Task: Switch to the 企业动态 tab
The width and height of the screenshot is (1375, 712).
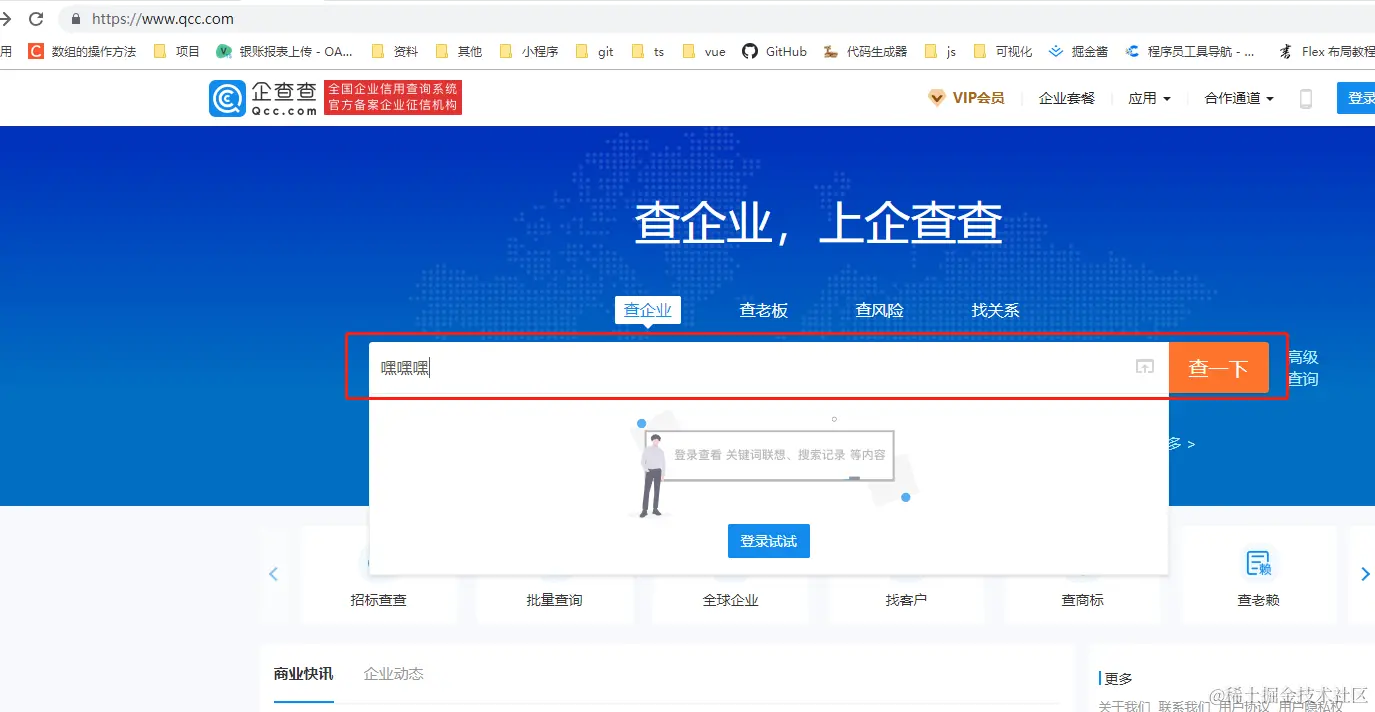Action: point(394,674)
